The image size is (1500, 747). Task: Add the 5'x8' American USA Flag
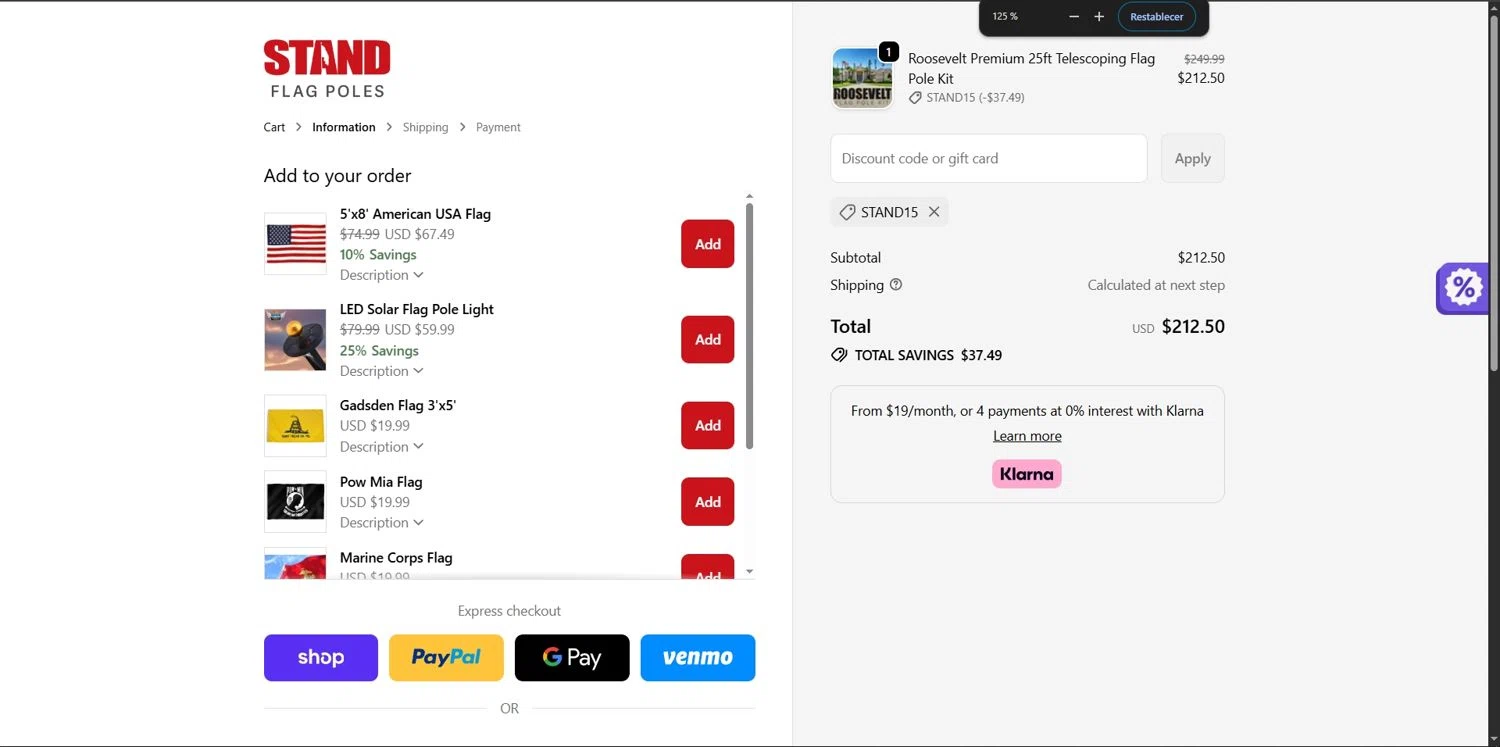(708, 244)
